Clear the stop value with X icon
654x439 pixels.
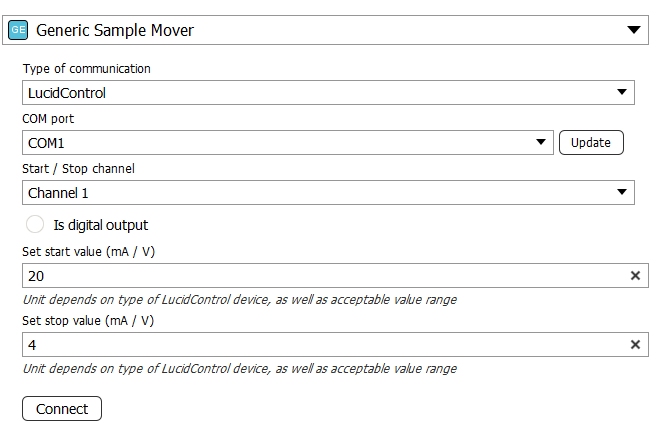pyautogui.click(x=635, y=345)
